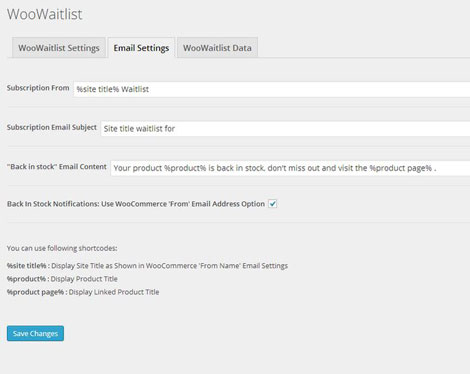Open the WooWaitlist Settings tab
This screenshot has height=374, width=470.
(x=59, y=48)
